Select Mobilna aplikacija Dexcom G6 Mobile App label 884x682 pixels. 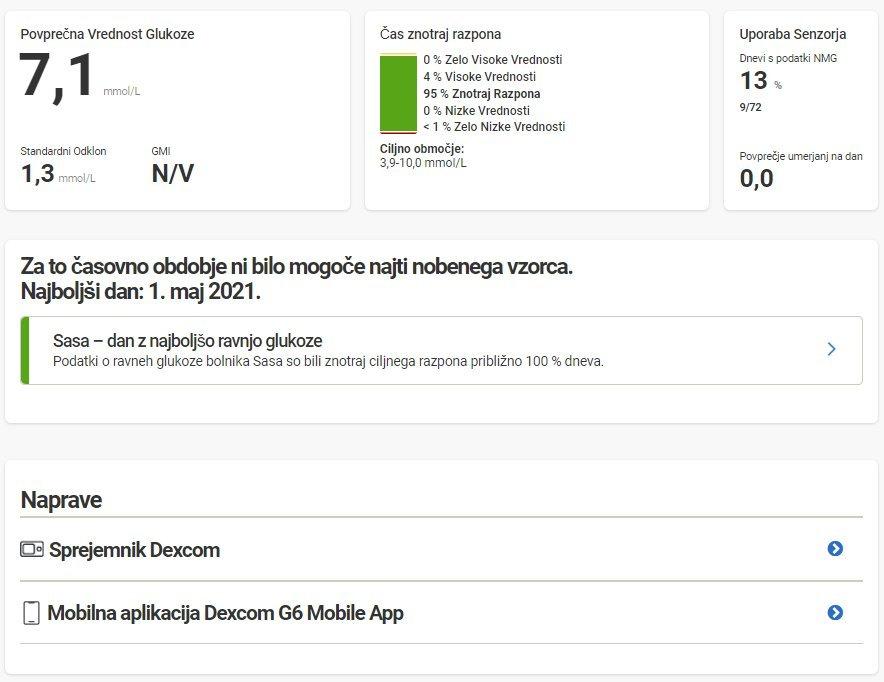[x=225, y=613]
